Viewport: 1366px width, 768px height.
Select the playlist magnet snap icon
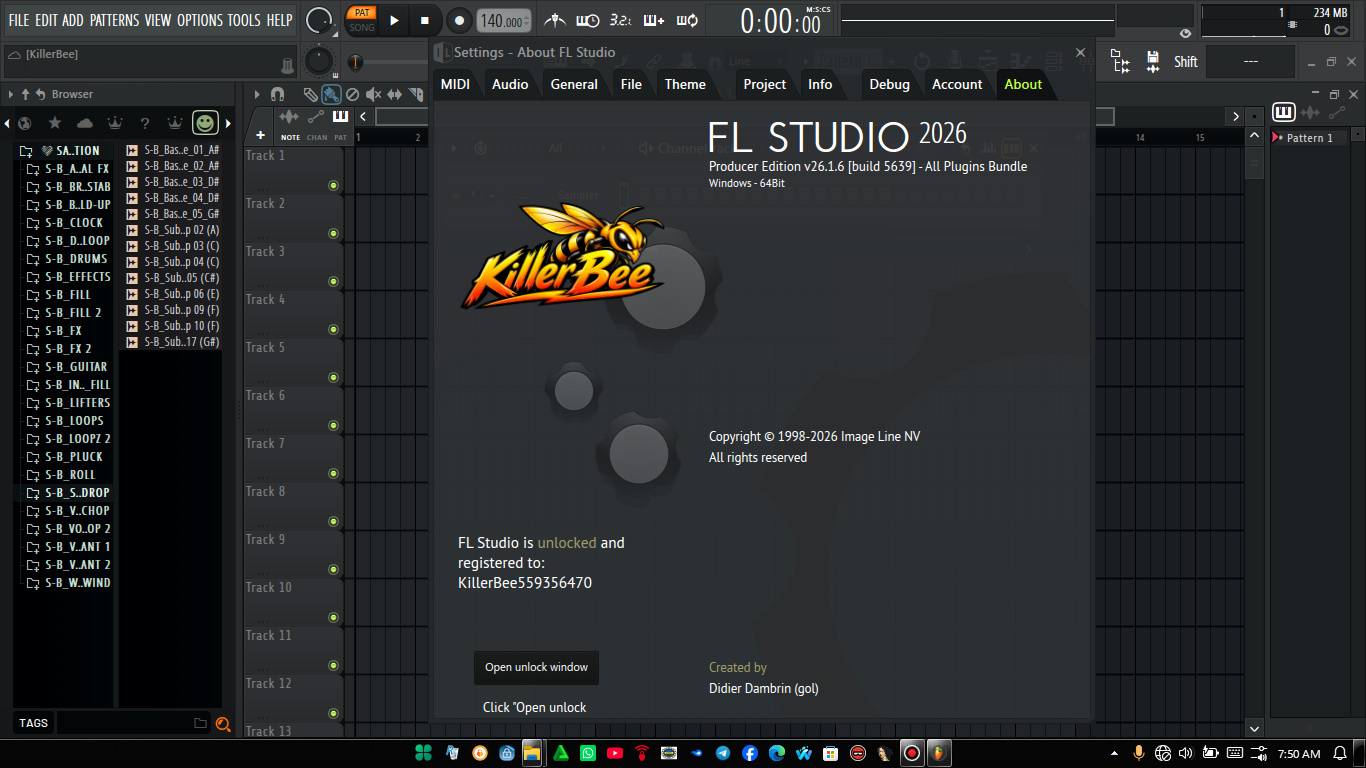click(x=278, y=94)
